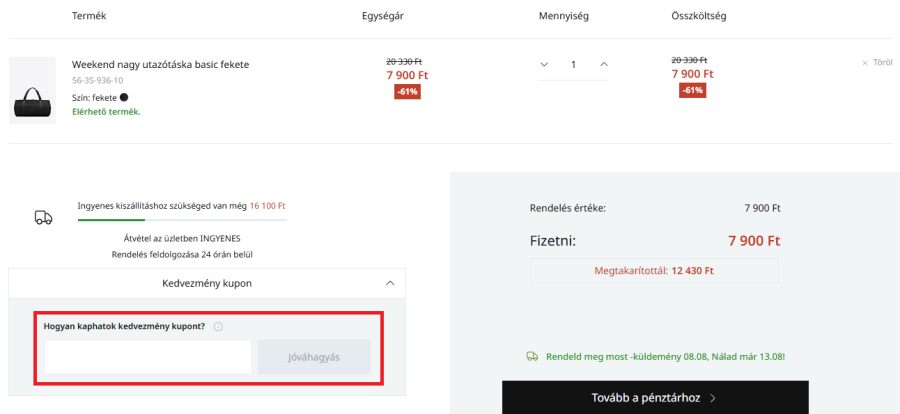Decrease quantity with the down chevron
The height and width of the screenshot is (414, 900).
[x=544, y=64]
